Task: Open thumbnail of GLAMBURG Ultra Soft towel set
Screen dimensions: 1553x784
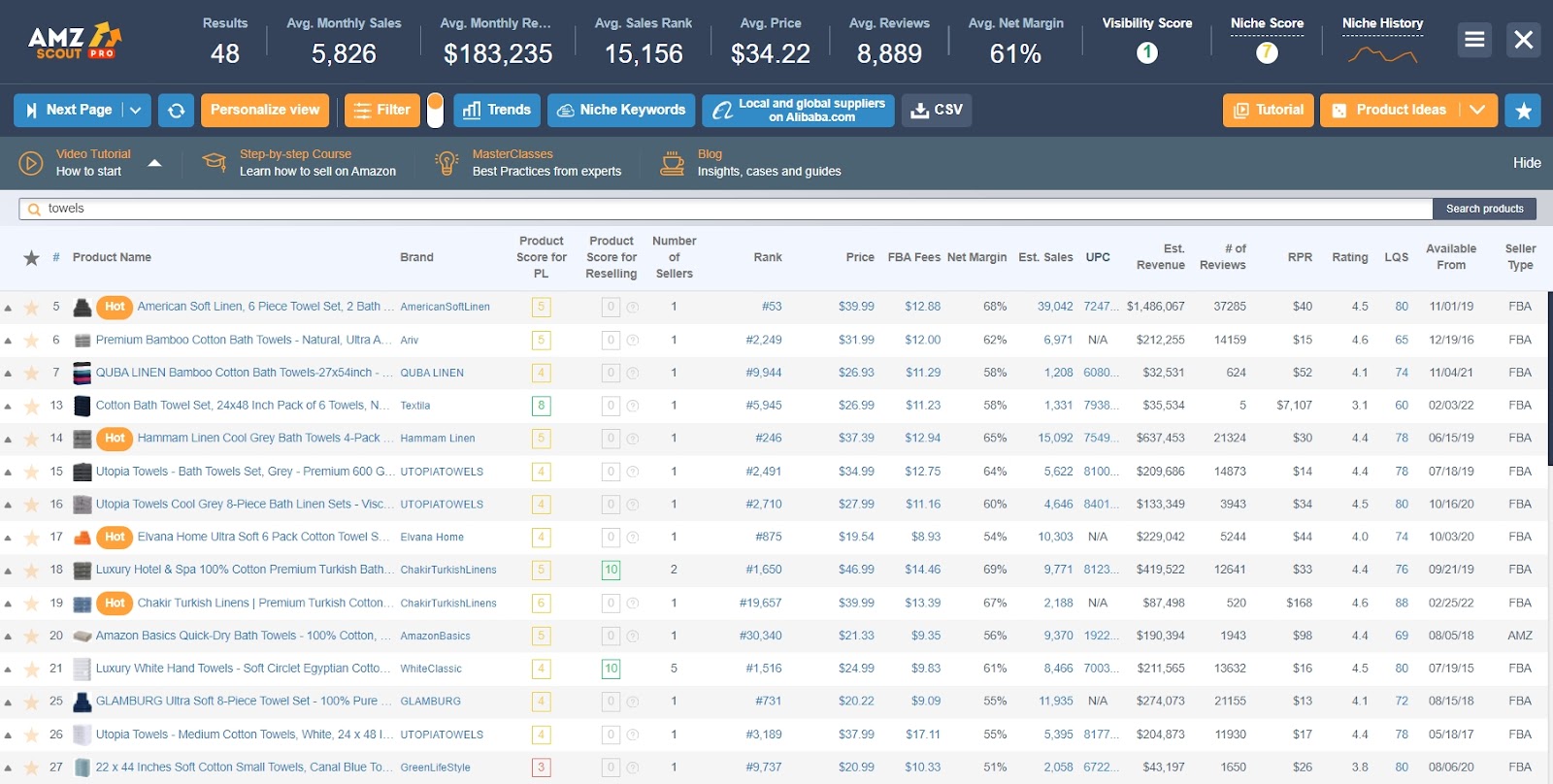Action: click(83, 702)
